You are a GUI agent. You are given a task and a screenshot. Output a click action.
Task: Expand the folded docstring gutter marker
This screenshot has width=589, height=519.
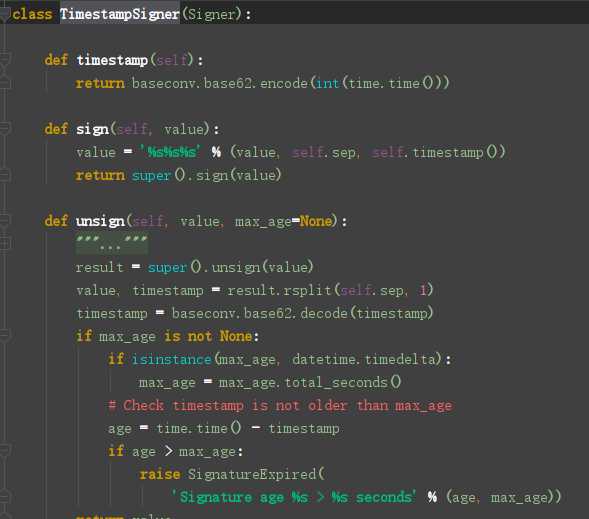pyautogui.click(x=5, y=244)
